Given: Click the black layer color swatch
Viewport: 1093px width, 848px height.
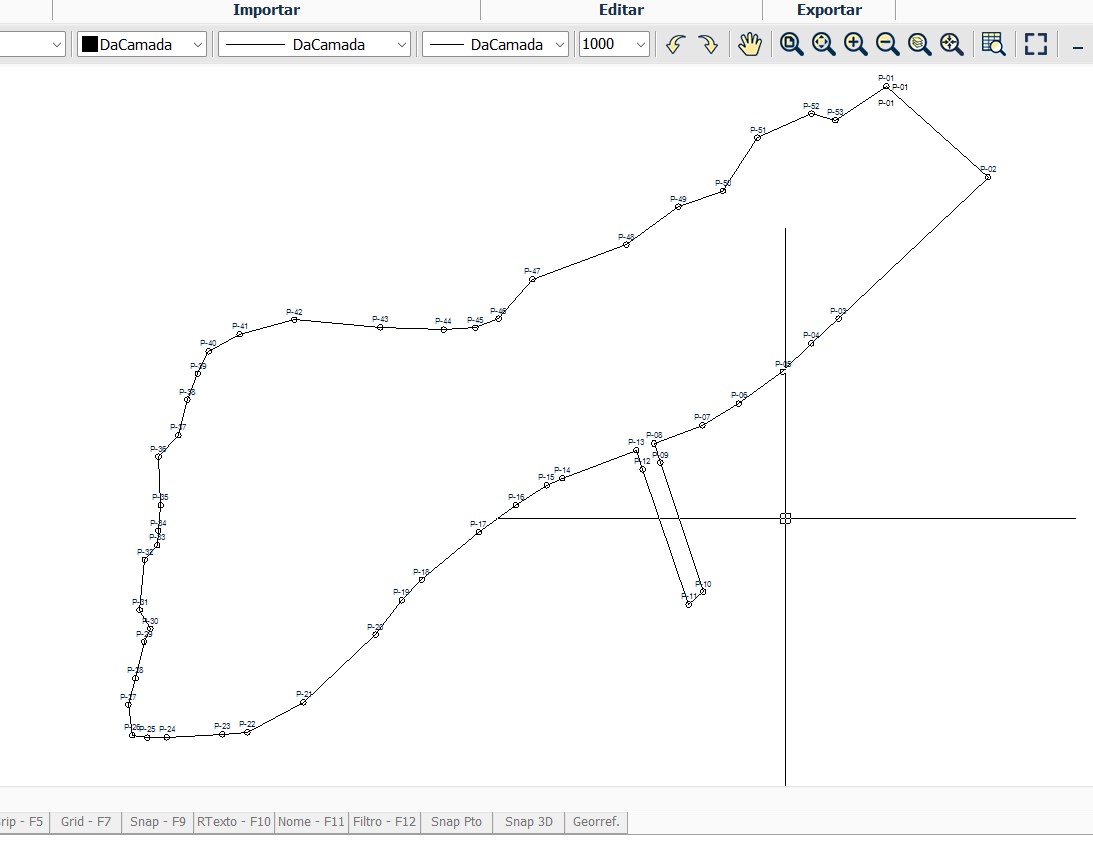Looking at the screenshot, I should [89, 44].
